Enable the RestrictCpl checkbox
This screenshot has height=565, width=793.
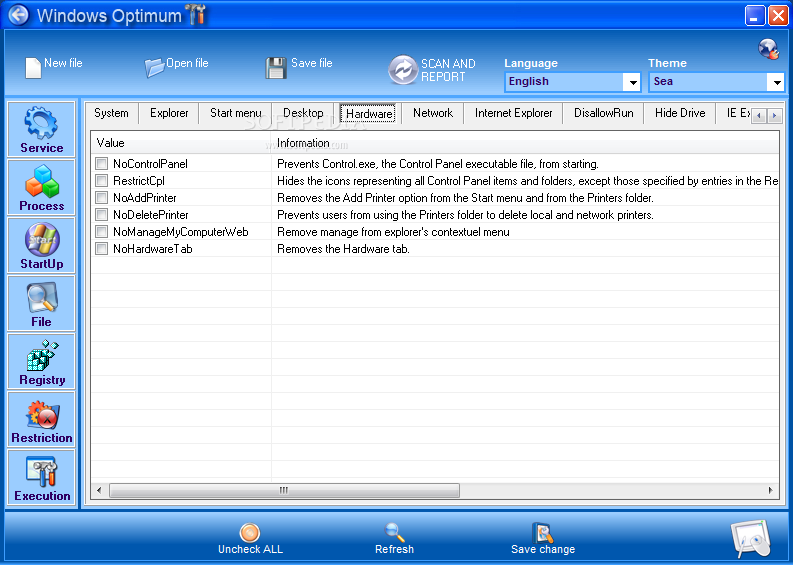pyautogui.click(x=102, y=181)
